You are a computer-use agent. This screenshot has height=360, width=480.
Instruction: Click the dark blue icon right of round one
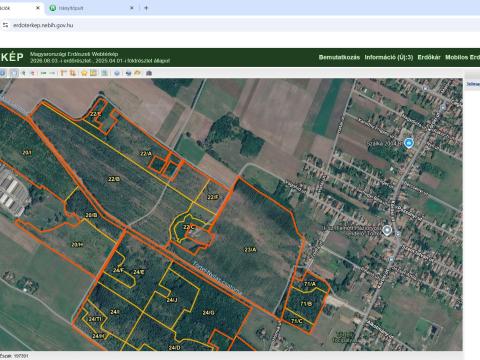pyautogui.click(x=128, y=73)
